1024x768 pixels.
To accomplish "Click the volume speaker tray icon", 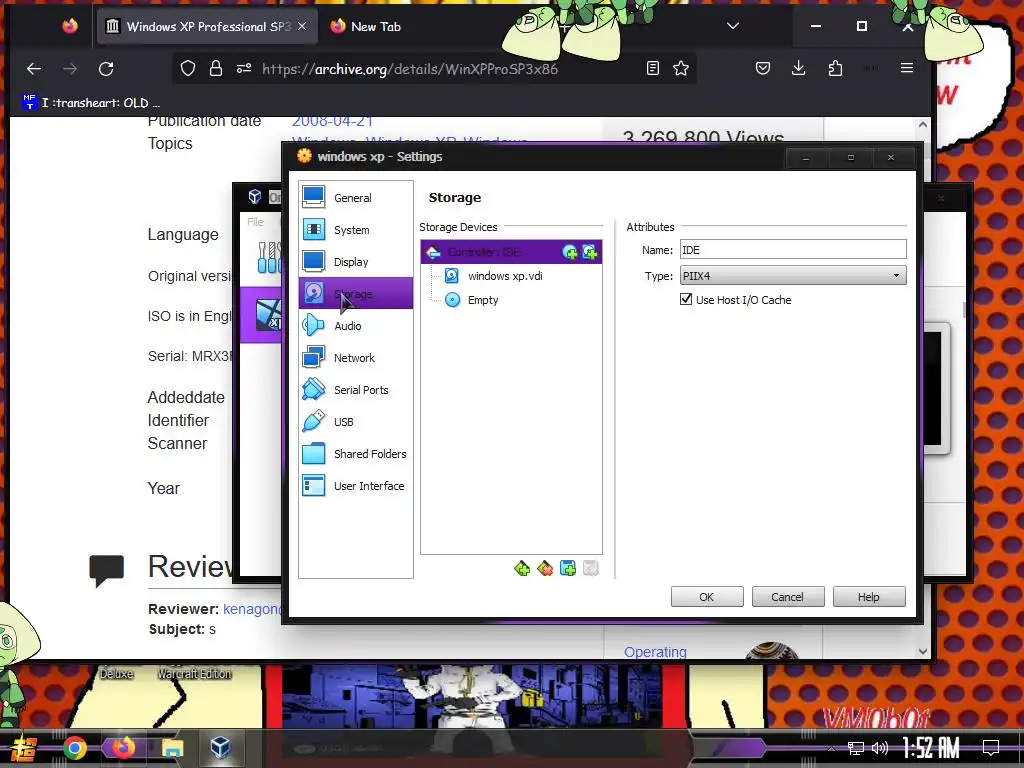I will [x=880, y=748].
